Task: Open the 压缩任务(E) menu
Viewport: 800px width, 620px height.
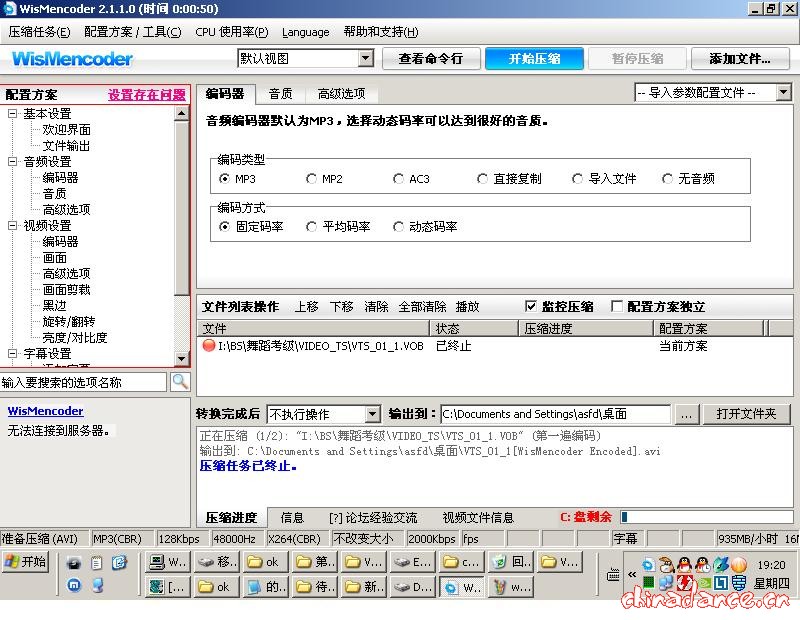Action: point(39,32)
